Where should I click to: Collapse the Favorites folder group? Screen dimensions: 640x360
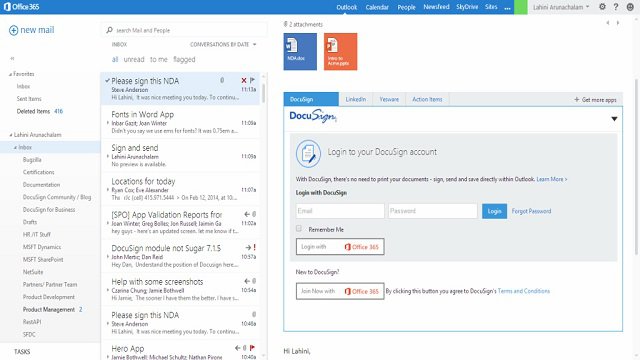click(x=11, y=74)
